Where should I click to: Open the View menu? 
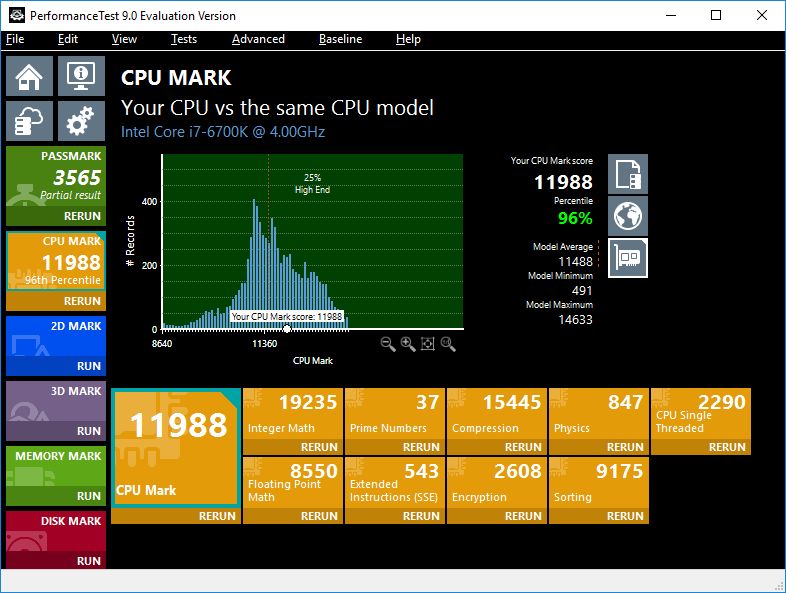(x=124, y=39)
